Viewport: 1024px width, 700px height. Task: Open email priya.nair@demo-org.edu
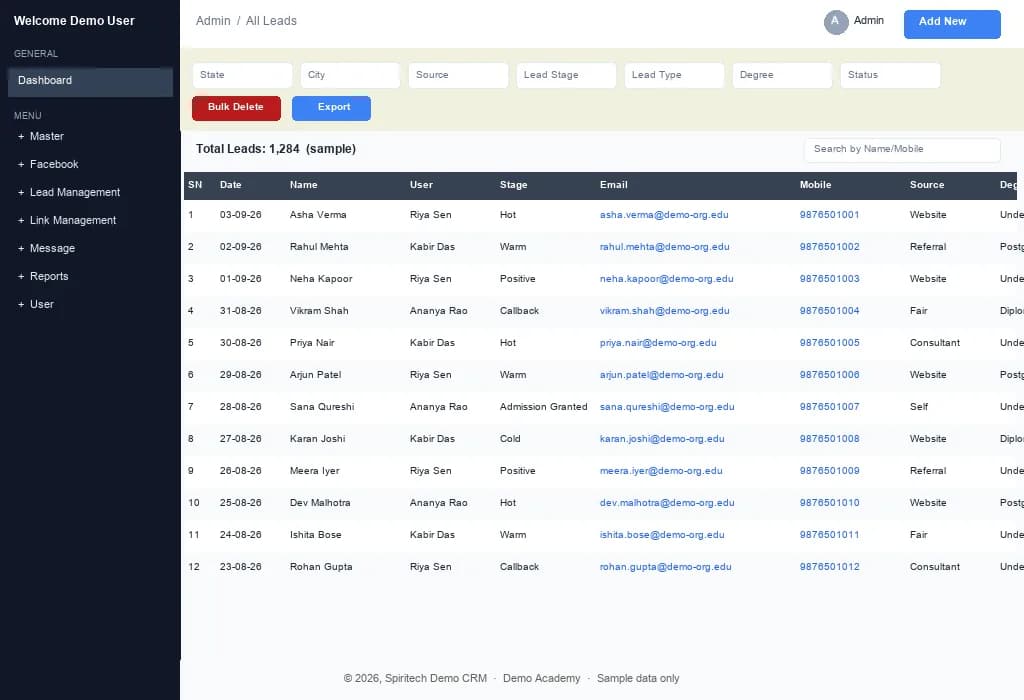click(658, 343)
